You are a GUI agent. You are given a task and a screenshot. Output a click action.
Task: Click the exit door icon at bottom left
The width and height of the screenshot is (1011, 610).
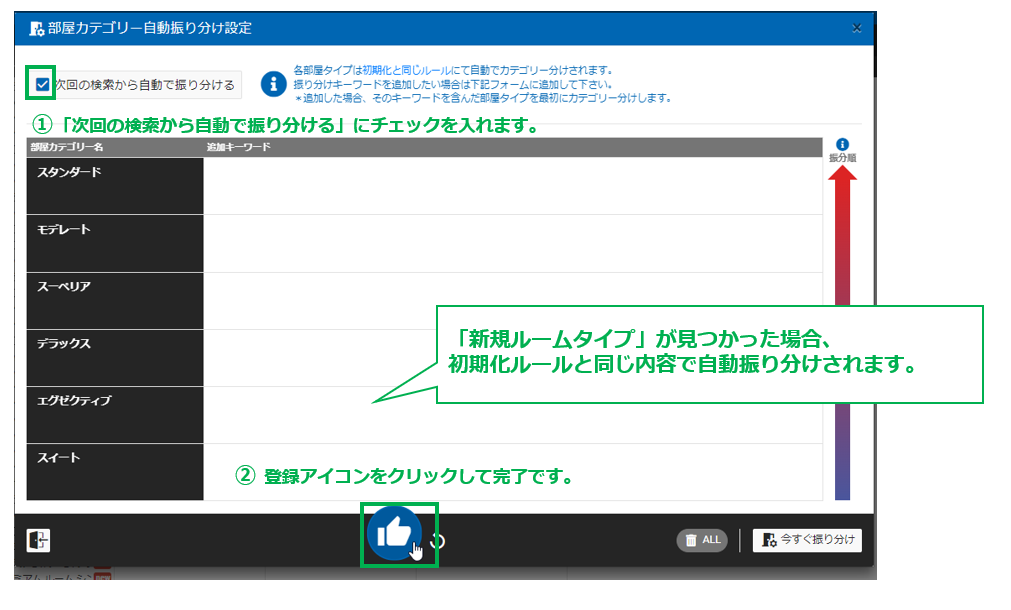pos(39,540)
